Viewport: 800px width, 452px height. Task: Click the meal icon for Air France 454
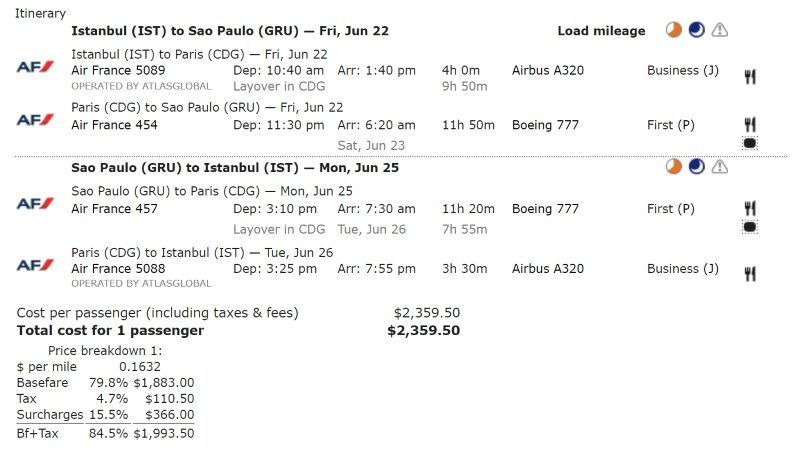pos(750,124)
